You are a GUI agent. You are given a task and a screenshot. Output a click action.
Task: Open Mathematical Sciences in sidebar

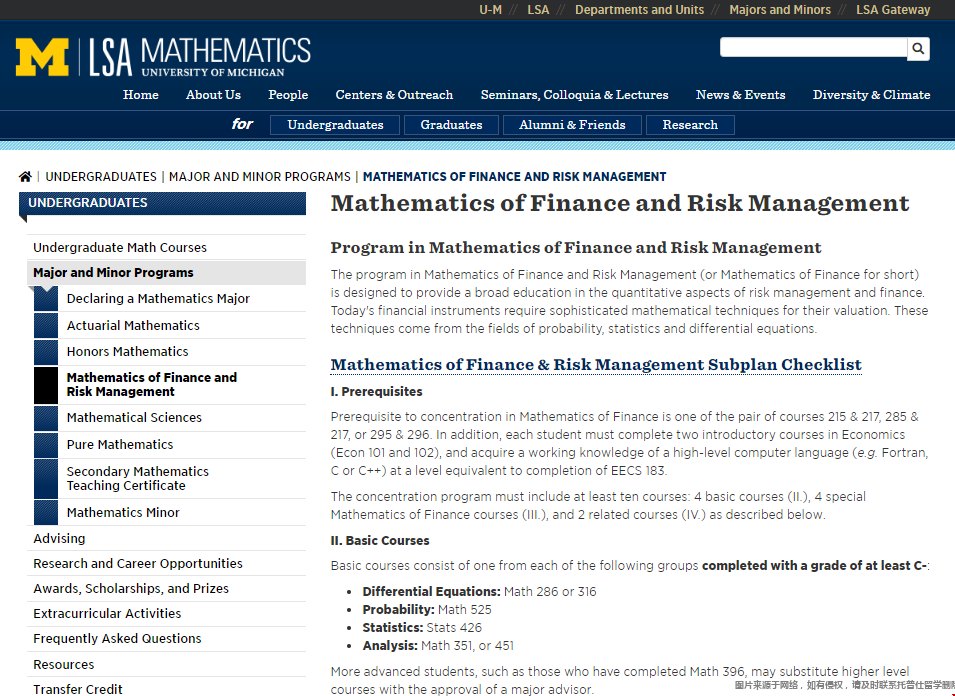click(x=170, y=418)
